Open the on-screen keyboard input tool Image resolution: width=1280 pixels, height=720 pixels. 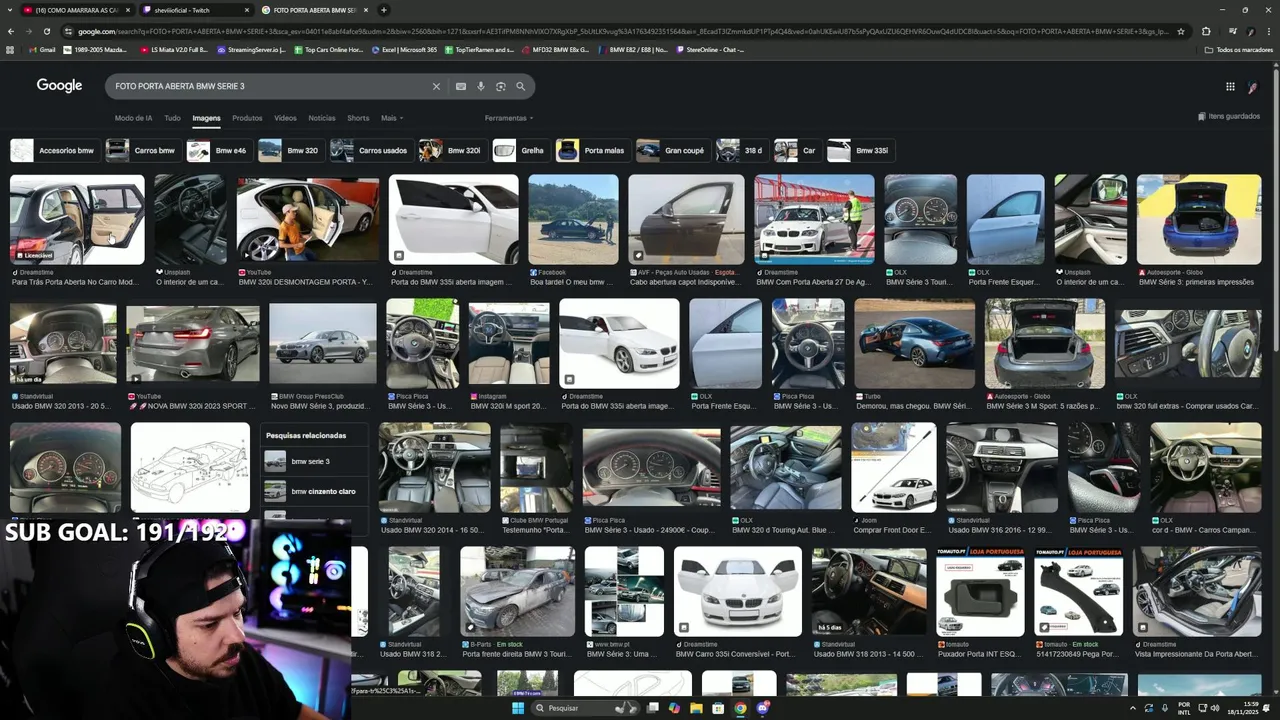[461, 87]
